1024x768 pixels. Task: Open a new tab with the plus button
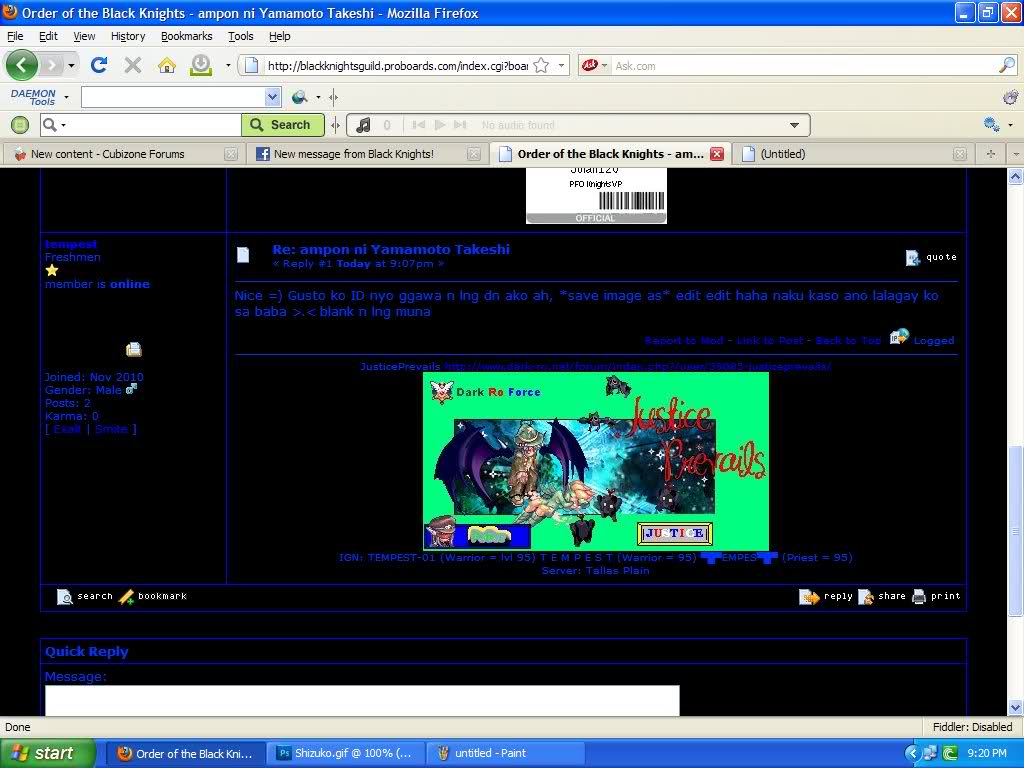(991, 154)
